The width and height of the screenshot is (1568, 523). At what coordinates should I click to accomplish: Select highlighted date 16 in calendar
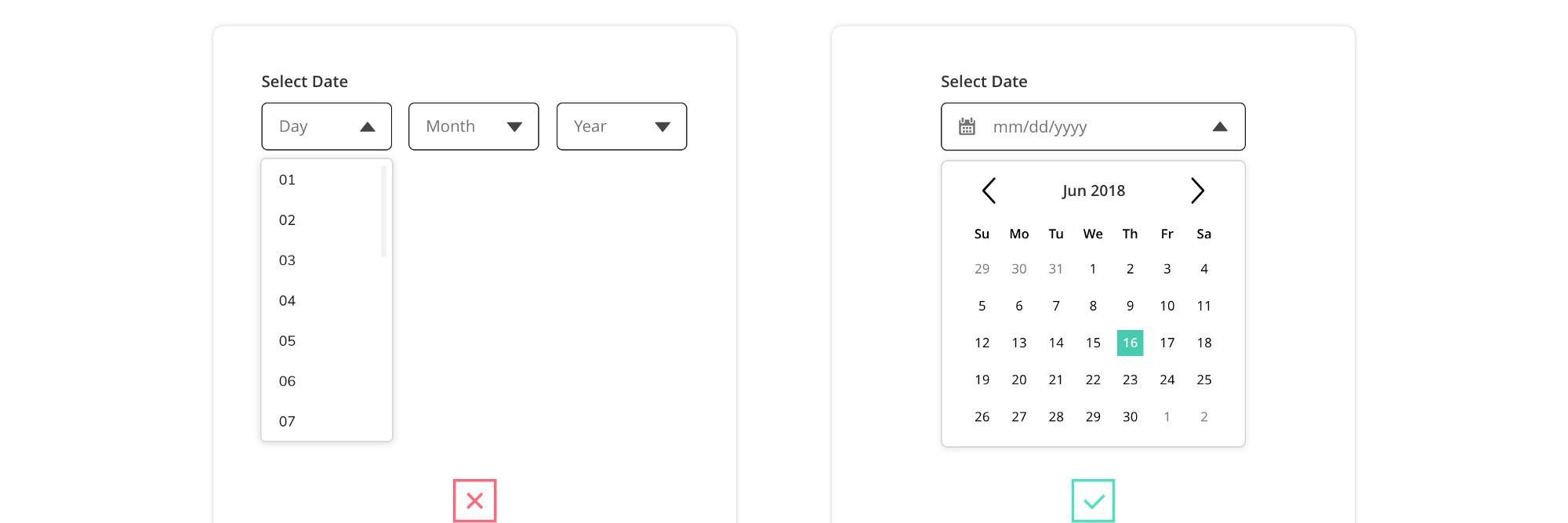click(x=1130, y=343)
